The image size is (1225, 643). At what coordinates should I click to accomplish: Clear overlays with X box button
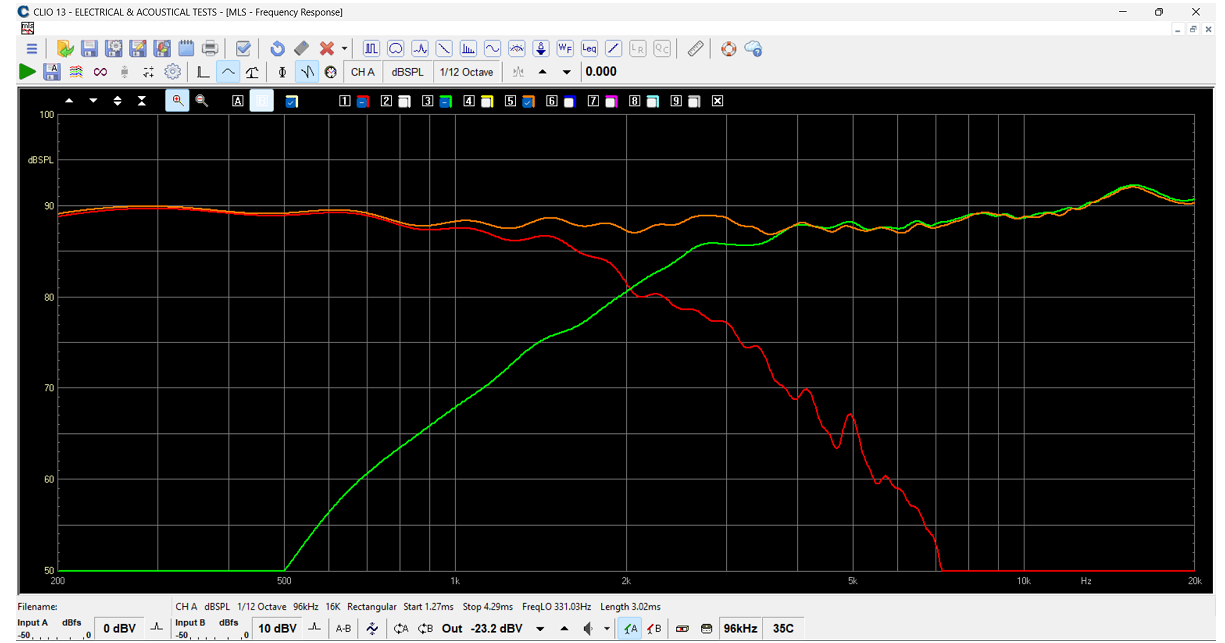tap(717, 101)
